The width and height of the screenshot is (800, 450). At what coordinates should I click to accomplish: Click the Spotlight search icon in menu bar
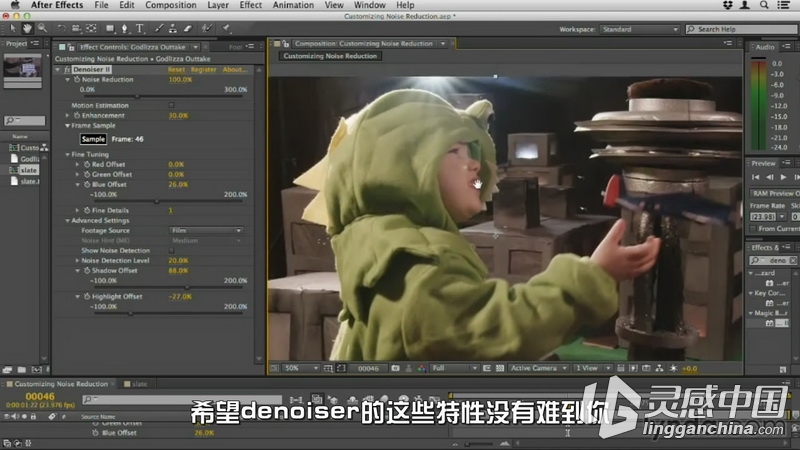(x=764, y=5)
